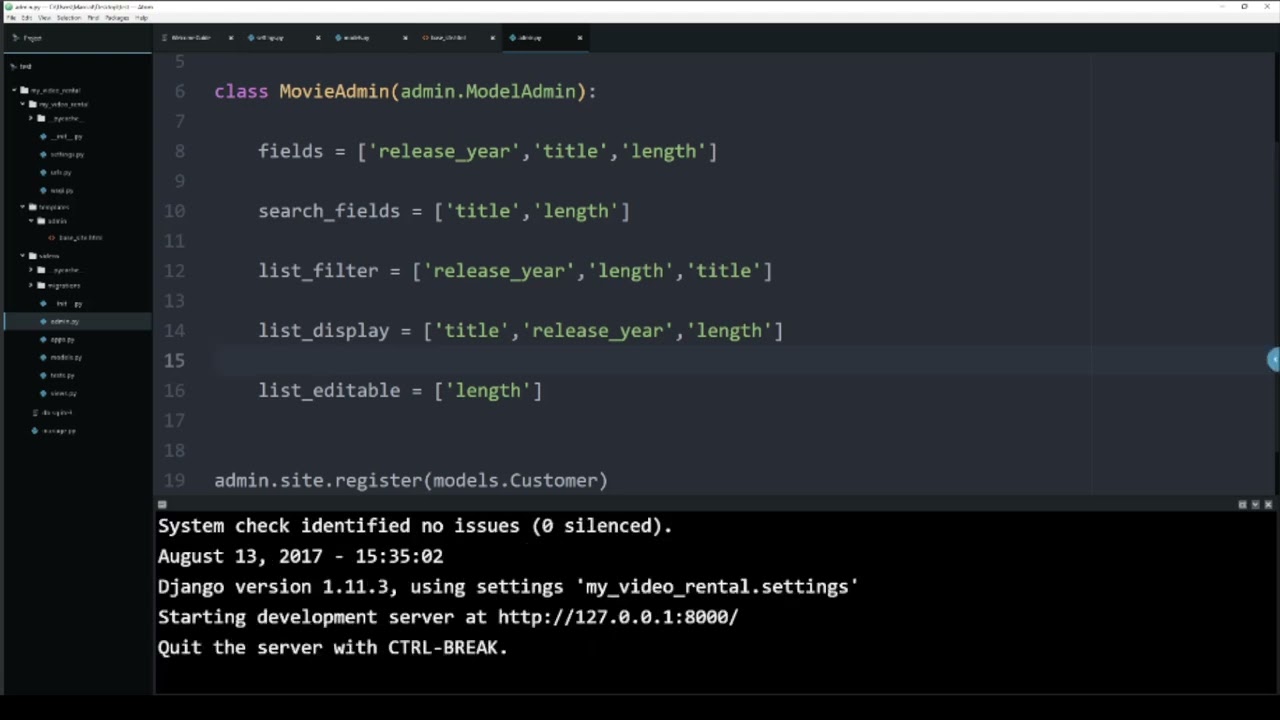
Task: Collapse the nested my_video_rental subfolder
Action: point(22,104)
